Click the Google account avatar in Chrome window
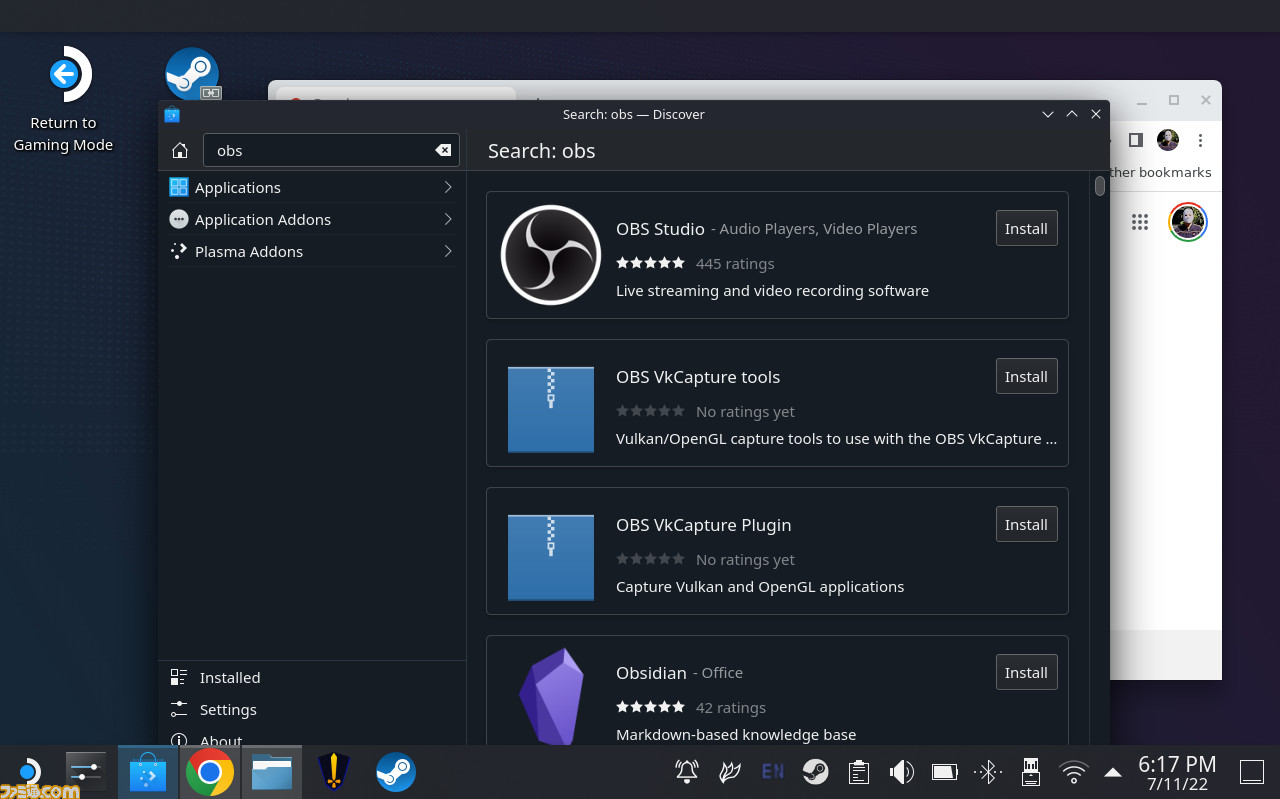1280x799 pixels. [1188, 222]
